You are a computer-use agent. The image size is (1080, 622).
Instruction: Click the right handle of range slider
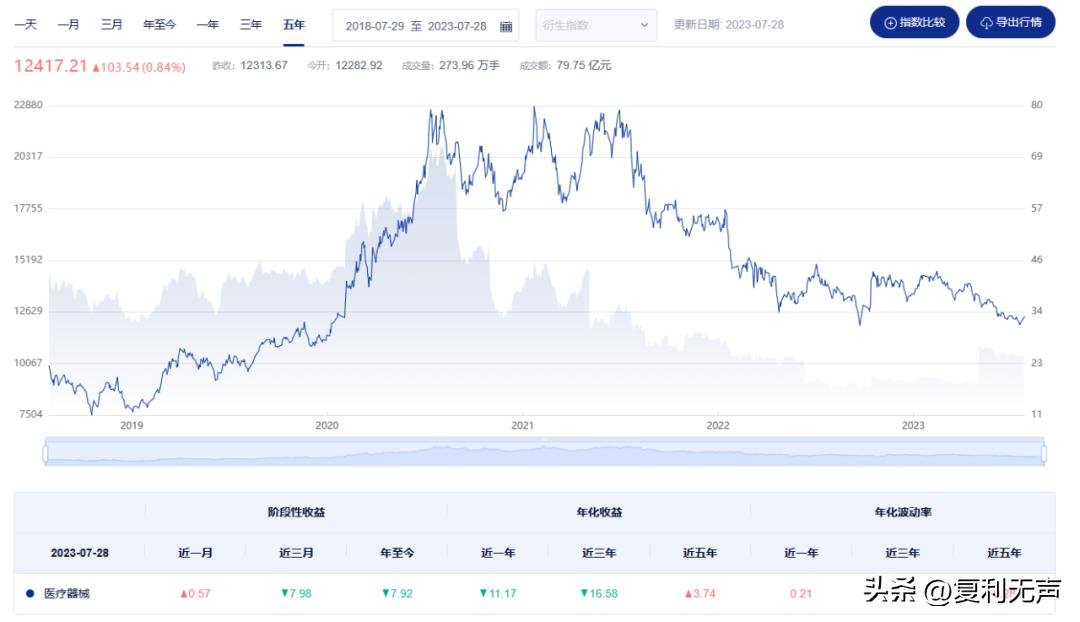coord(1043,453)
